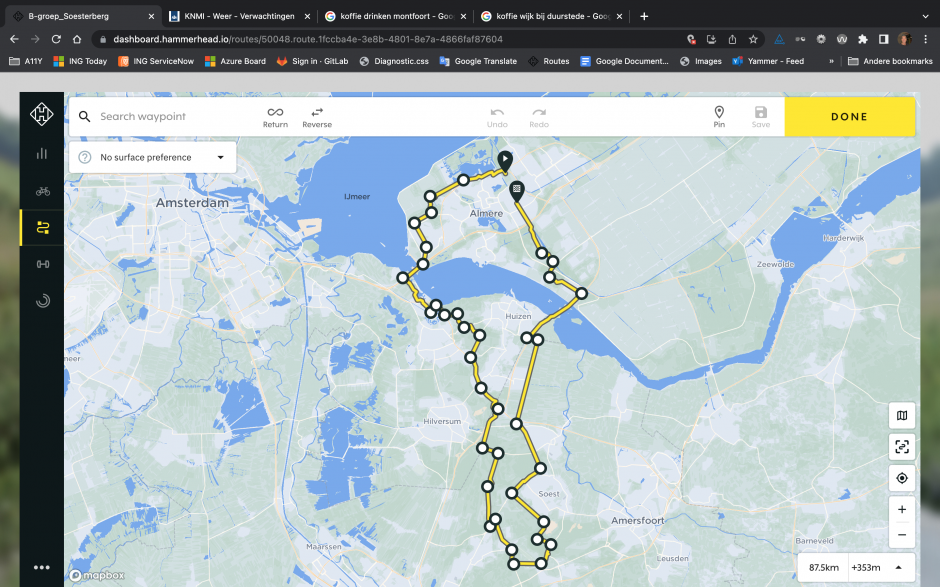This screenshot has height=587, width=940.
Task: Click the Save icon
Action: (761, 117)
